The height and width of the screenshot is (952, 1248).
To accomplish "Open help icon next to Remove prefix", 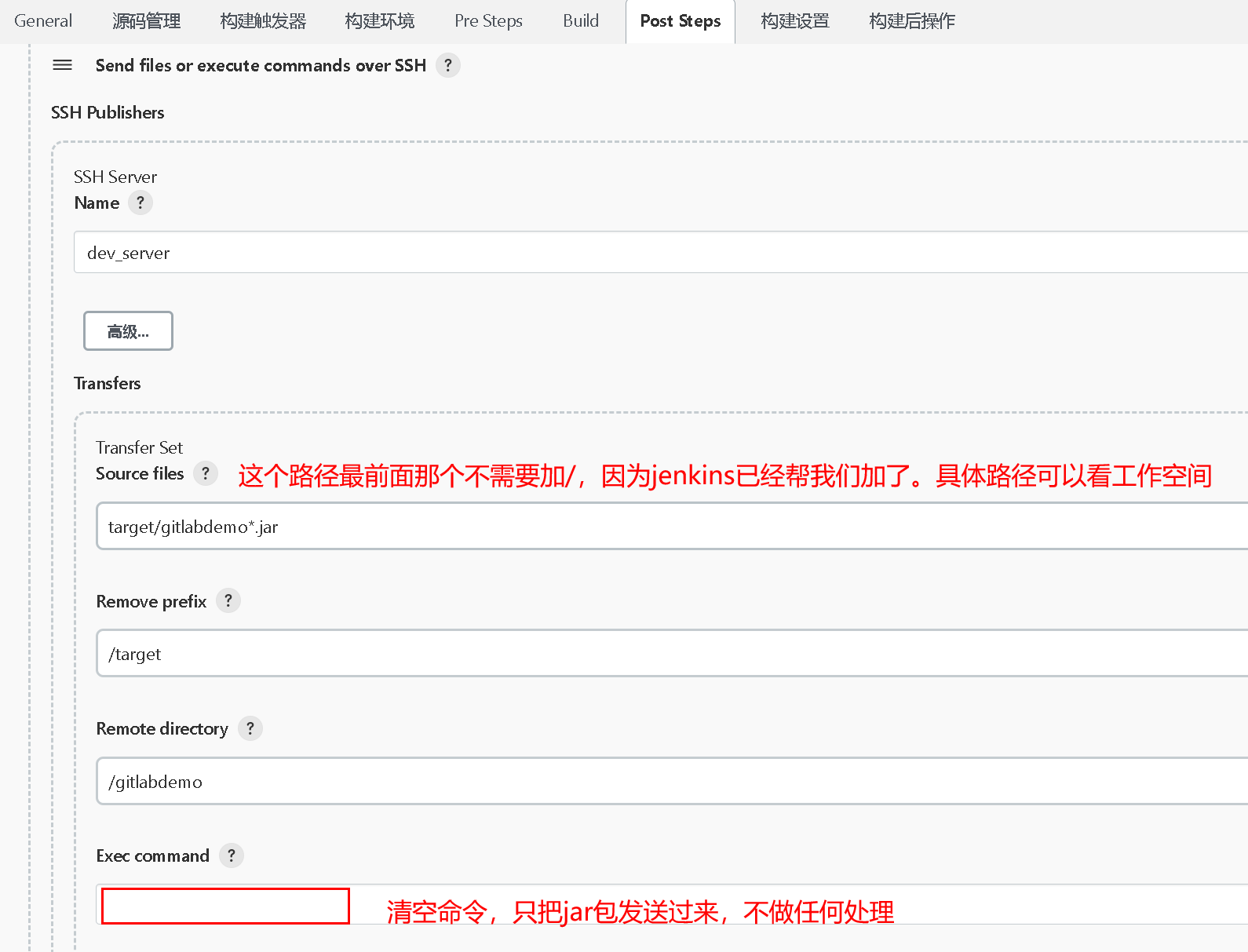I will click(x=228, y=600).
